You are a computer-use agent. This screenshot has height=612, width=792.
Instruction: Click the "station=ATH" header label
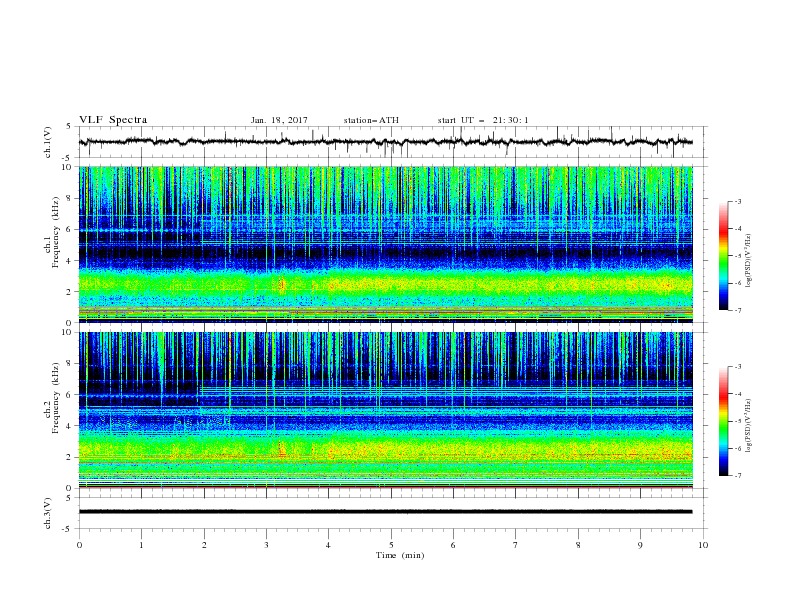371,120
